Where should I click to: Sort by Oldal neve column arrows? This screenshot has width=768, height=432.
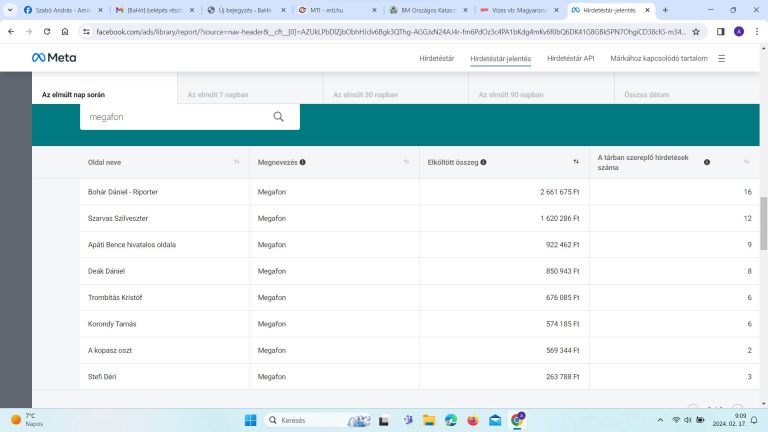pyautogui.click(x=237, y=162)
